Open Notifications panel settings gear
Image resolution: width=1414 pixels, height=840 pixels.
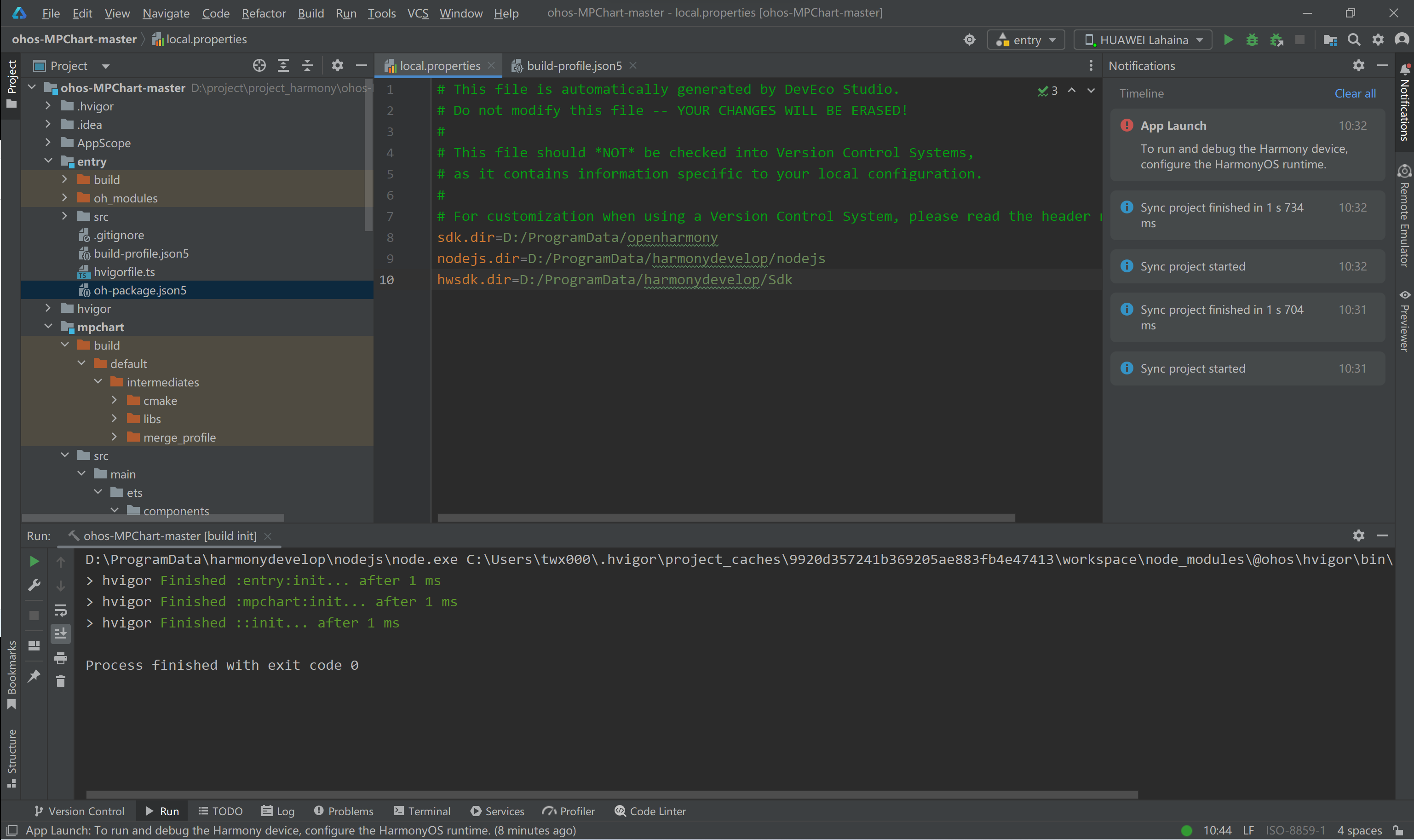tap(1358, 66)
